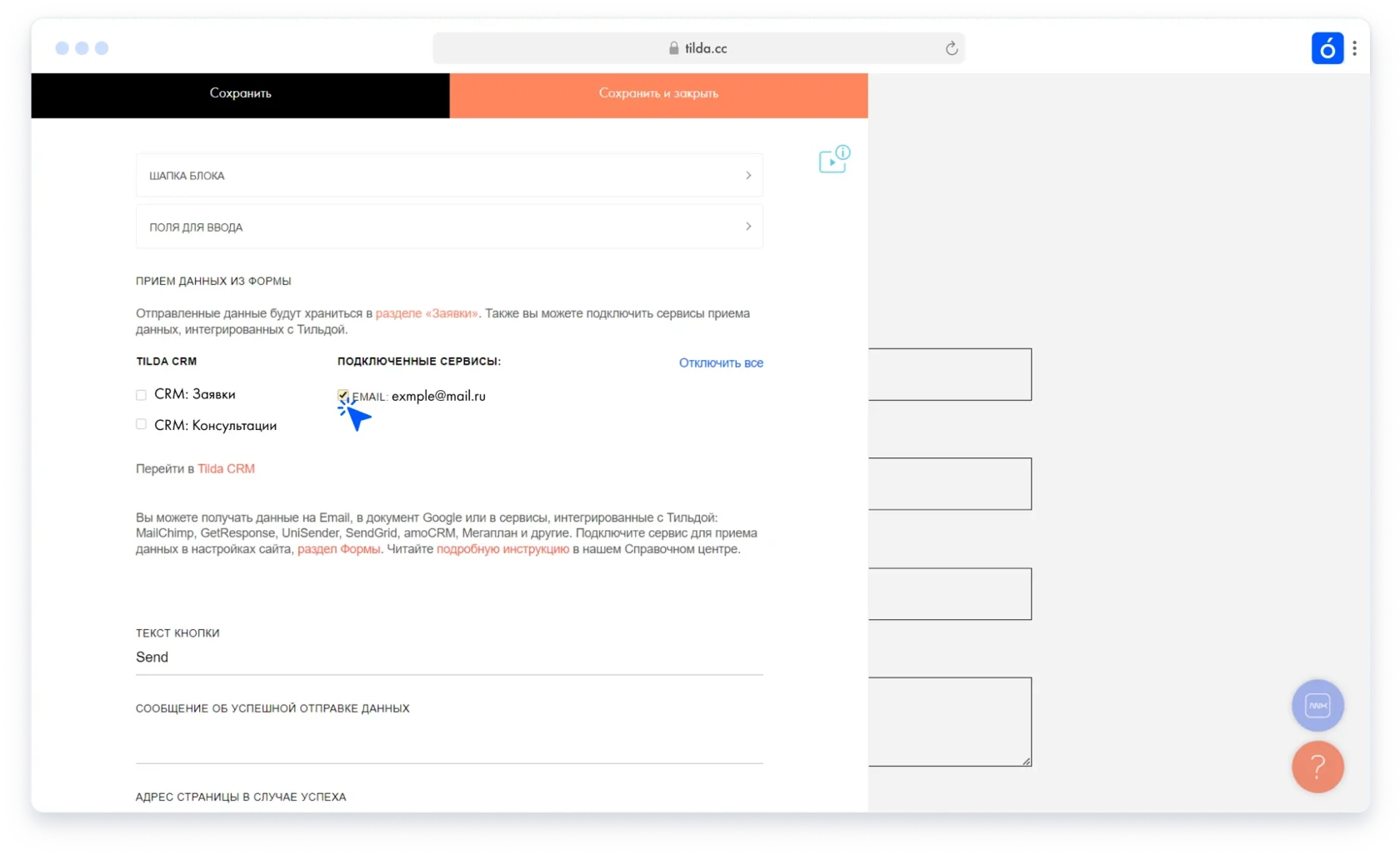Open the blue browser extension icon
The height and width of the screenshot is (855, 1400).
1327,48
